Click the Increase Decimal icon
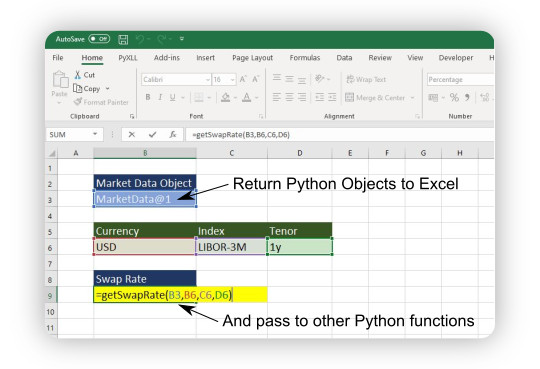Viewport: 540px width, 369px height. (485, 98)
